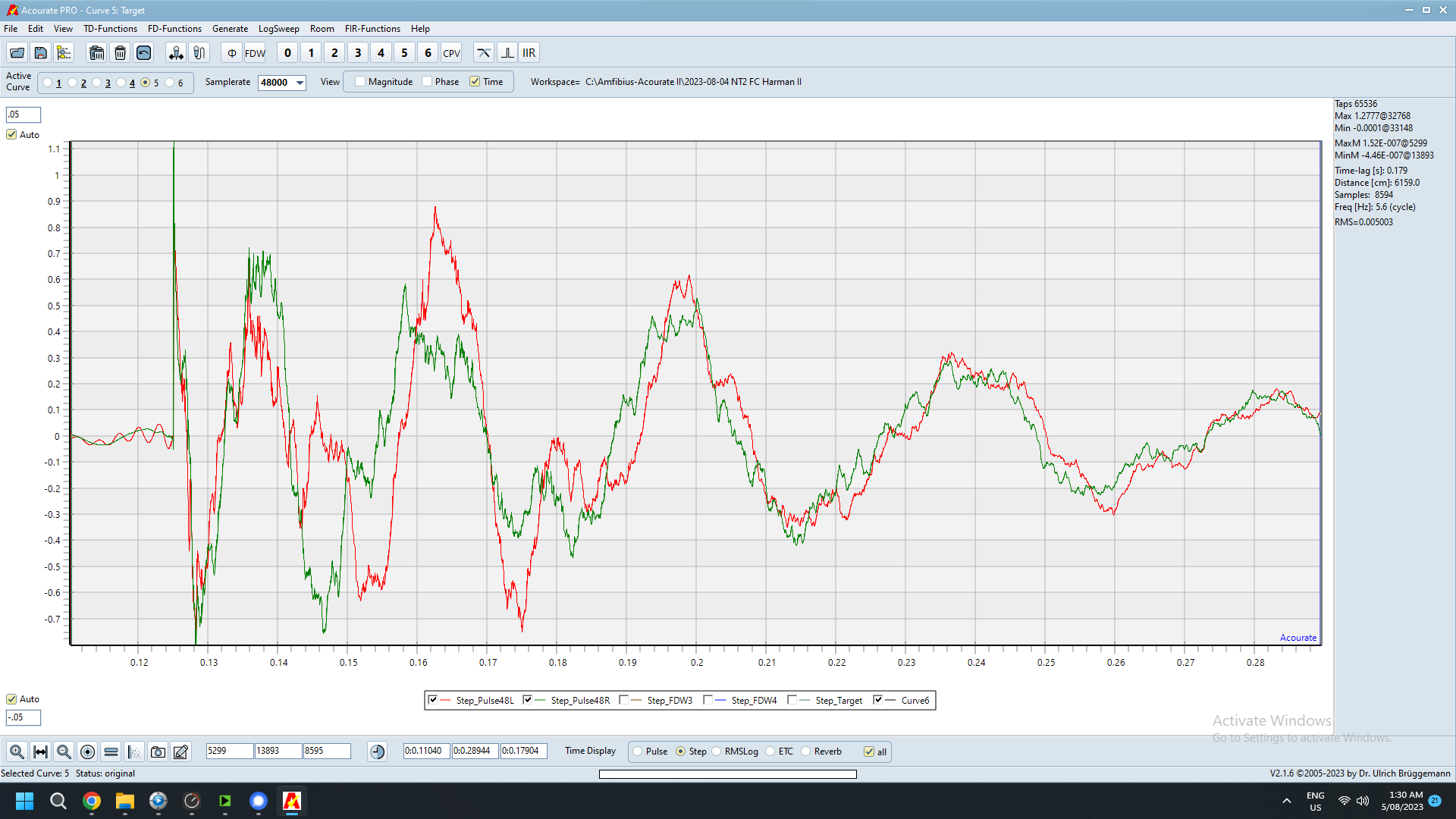Click the clock time icon
The image size is (1456, 819).
pyautogui.click(x=377, y=752)
